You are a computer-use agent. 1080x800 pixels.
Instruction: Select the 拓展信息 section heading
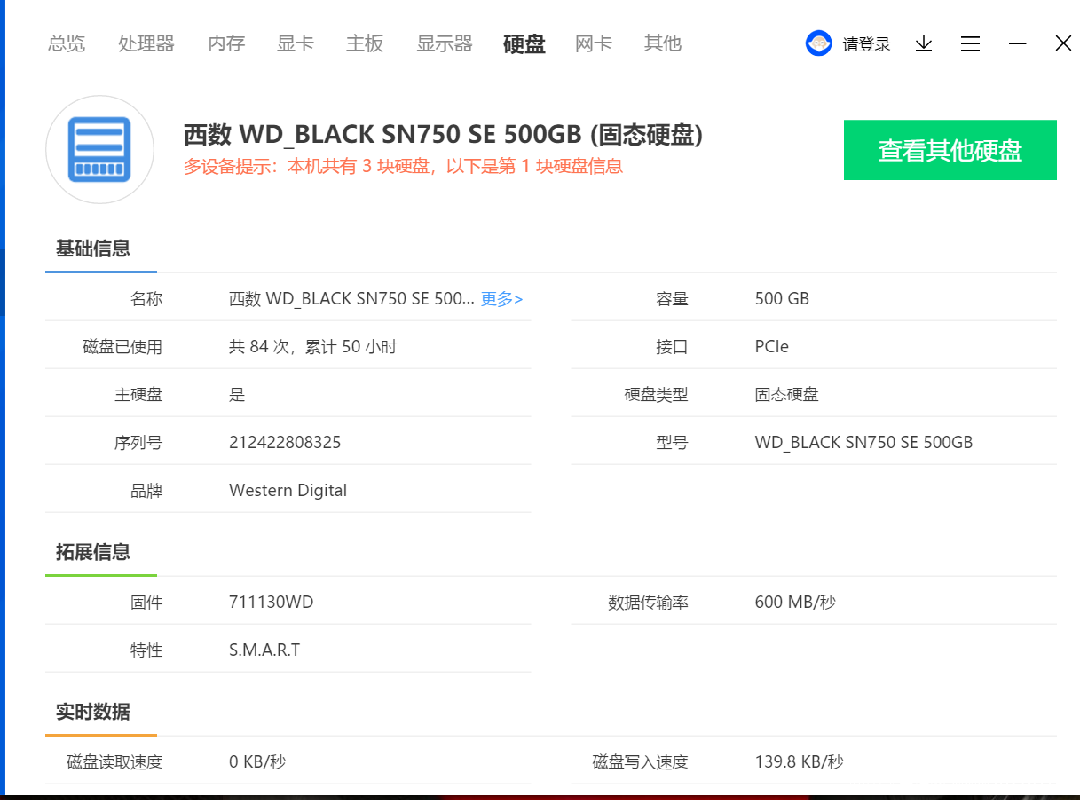(93, 552)
